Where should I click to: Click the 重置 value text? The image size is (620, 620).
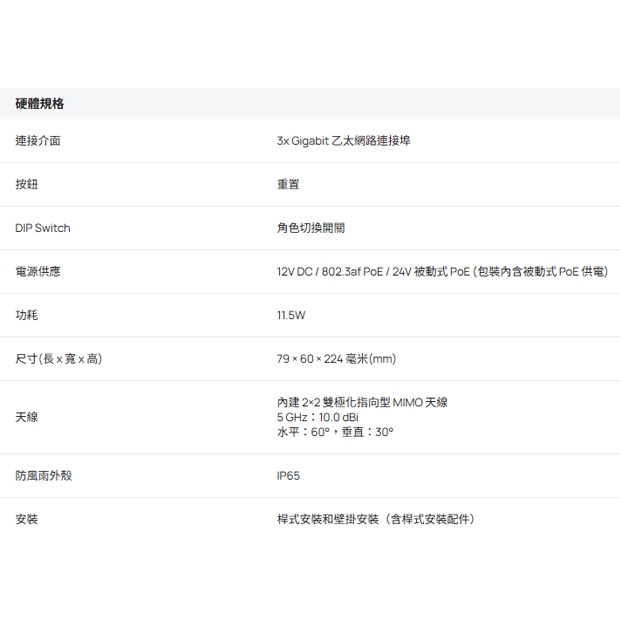pos(288,184)
